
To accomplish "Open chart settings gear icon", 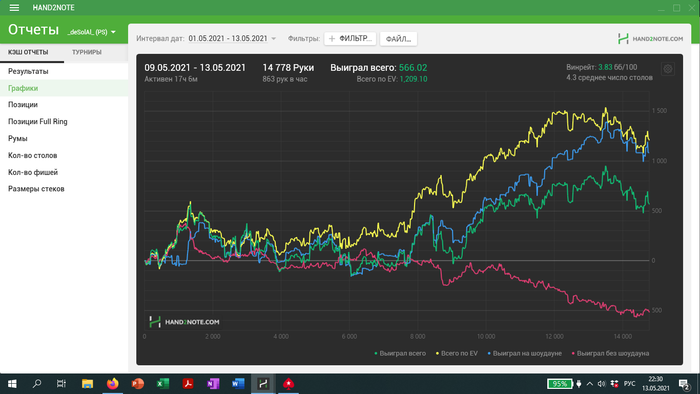I will point(668,69).
